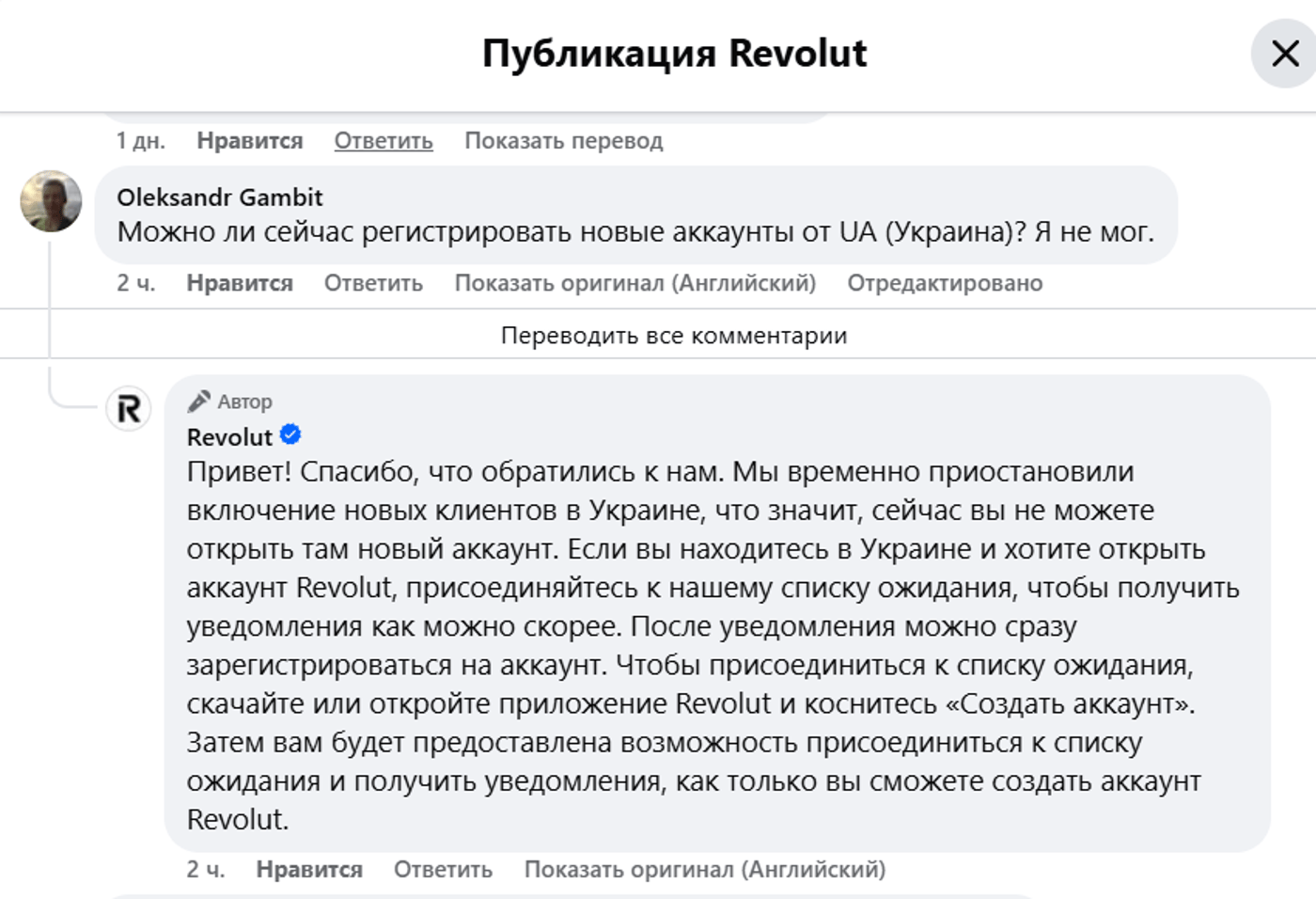
Task: Click Показать перевод on the top comment
Action: [563, 141]
